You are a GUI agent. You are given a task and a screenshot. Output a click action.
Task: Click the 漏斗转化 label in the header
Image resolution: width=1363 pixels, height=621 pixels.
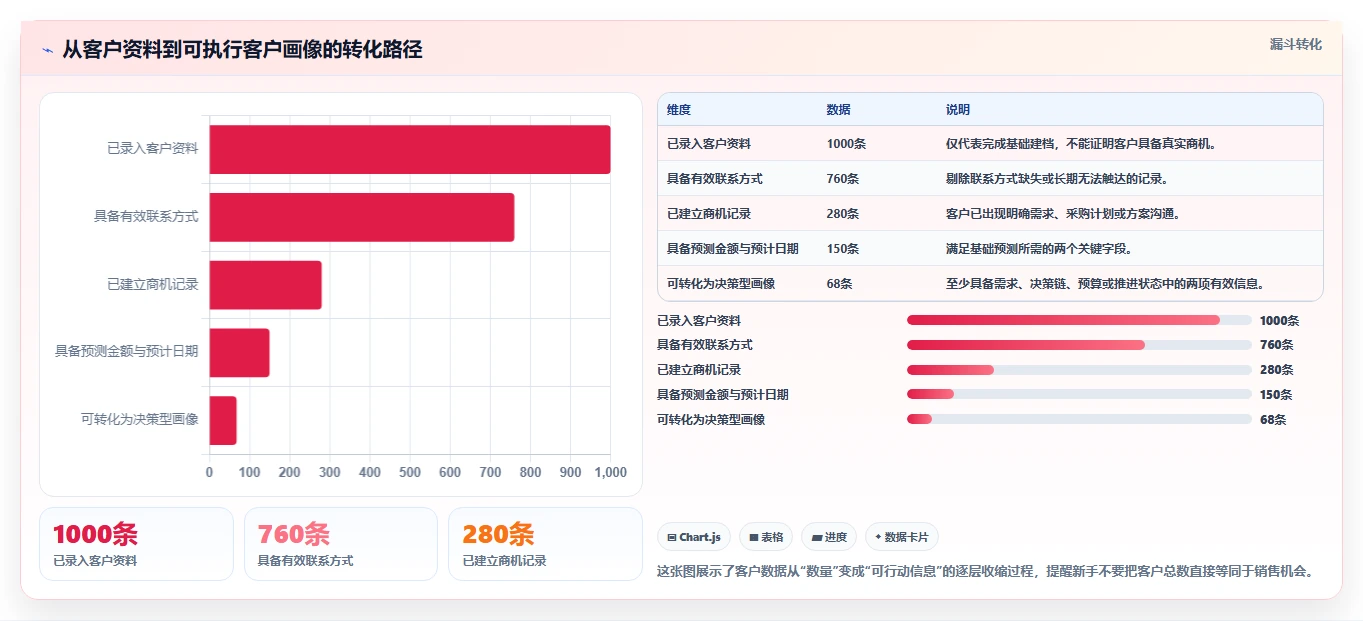pyautogui.click(x=1296, y=44)
